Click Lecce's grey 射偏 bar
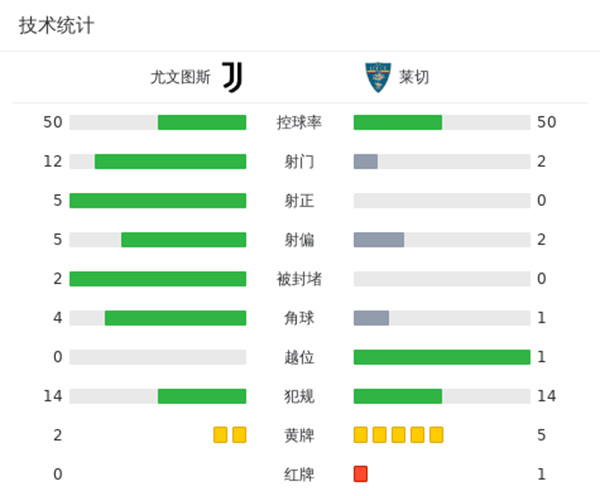Screen dimensions: 600x496 (379, 239)
